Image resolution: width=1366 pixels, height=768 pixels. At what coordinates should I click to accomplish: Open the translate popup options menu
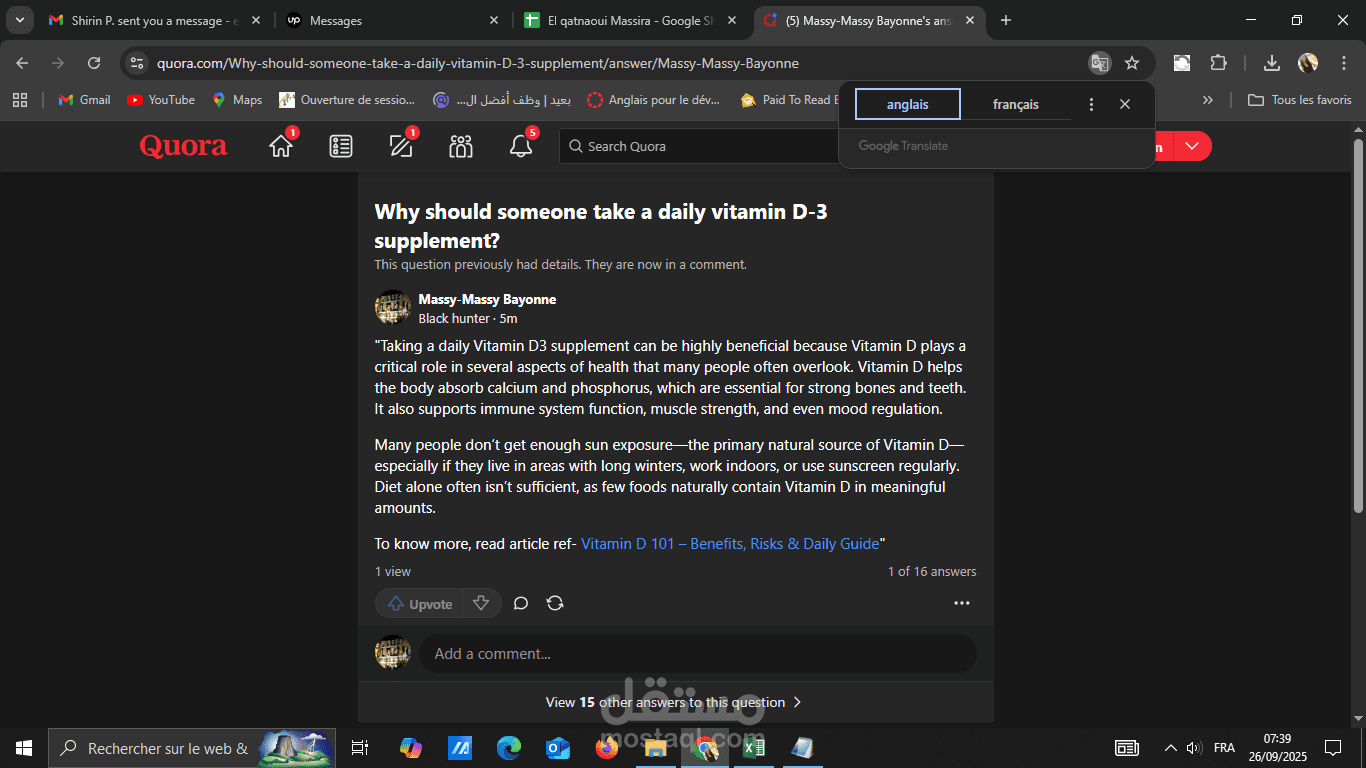(x=1091, y=104)
